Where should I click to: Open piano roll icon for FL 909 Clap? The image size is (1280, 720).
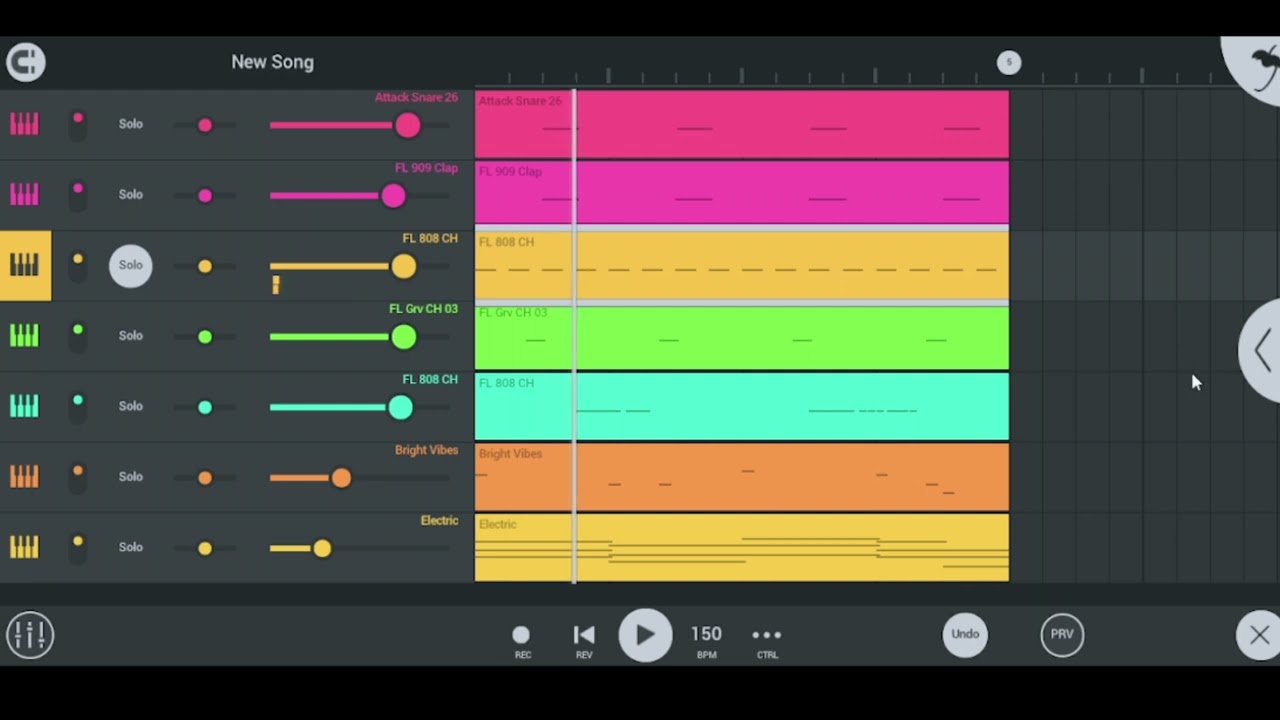pos(24,194)
